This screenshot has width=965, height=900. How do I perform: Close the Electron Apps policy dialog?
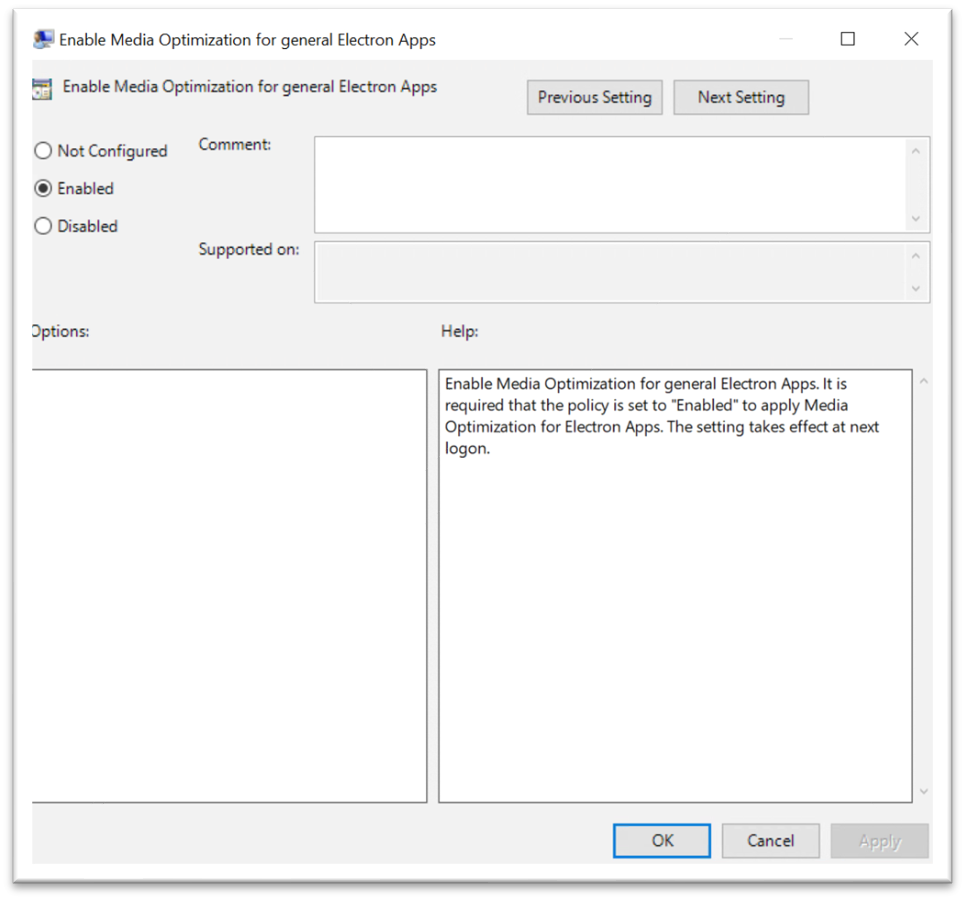coord(911,39)
